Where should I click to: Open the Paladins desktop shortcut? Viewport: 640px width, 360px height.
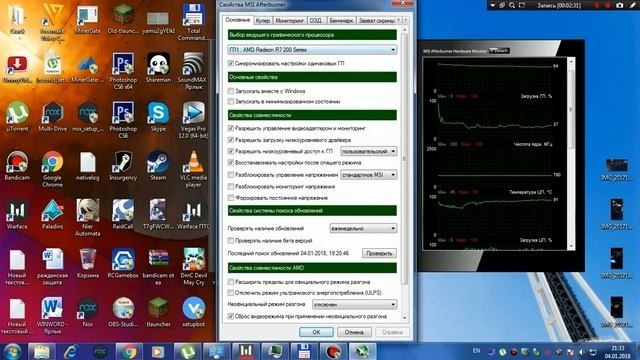point(52,214)
